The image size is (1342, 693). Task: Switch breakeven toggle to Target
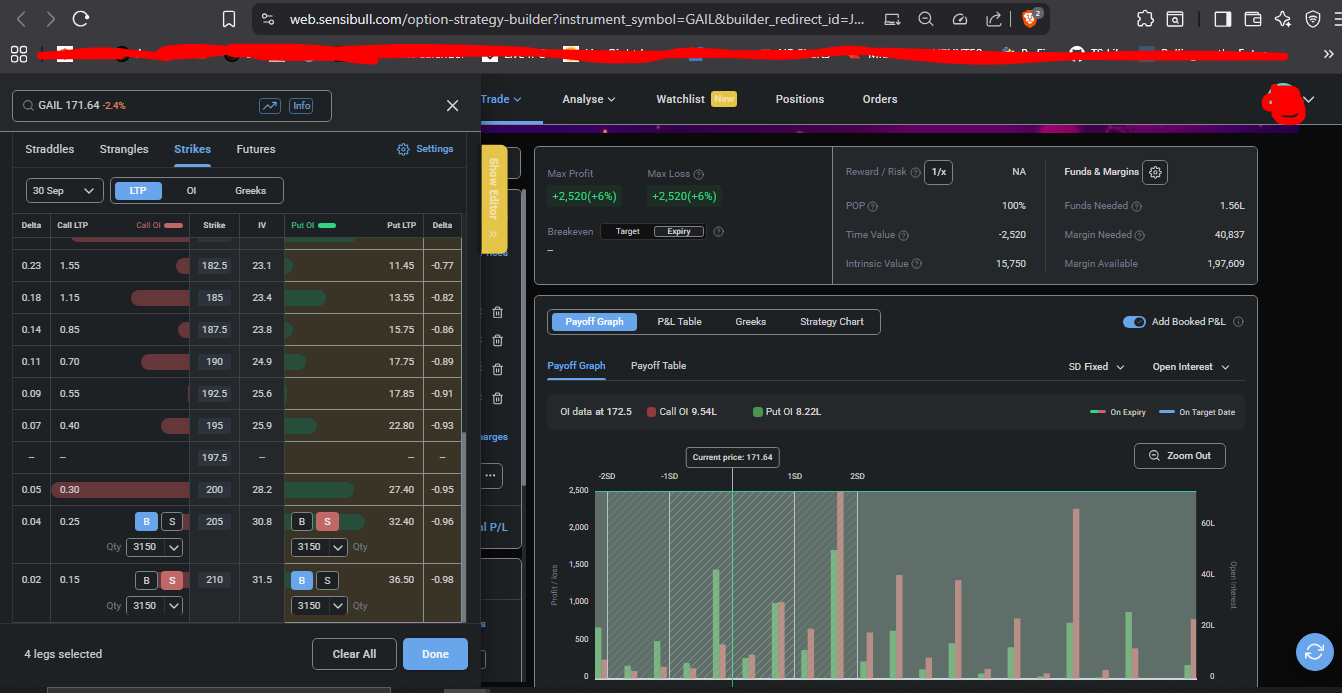(x=627, y=231)
